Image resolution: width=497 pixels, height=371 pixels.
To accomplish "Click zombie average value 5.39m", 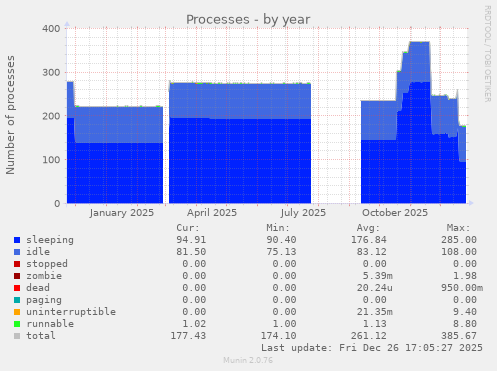I will (x=378, y=276).
